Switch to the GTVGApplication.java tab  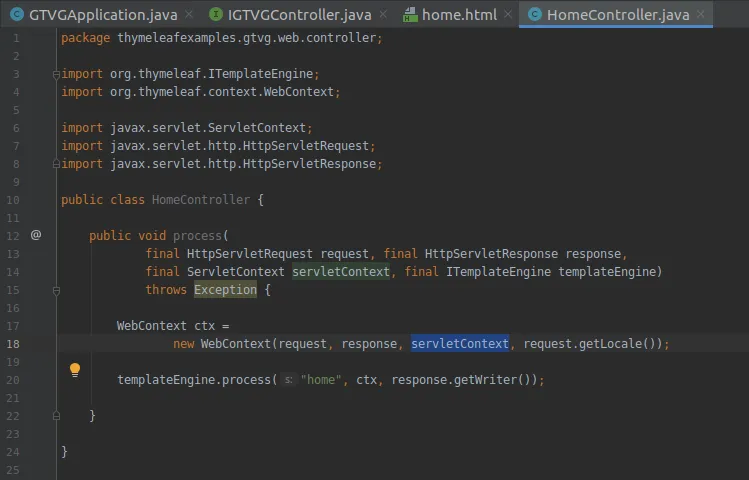[x=103, y=15]
